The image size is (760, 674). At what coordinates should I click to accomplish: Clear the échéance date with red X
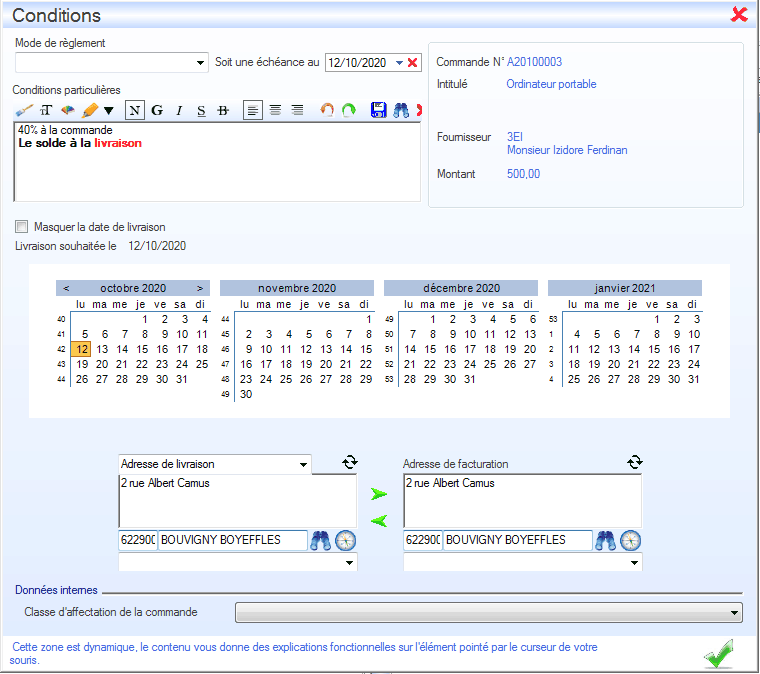(412, 63)
